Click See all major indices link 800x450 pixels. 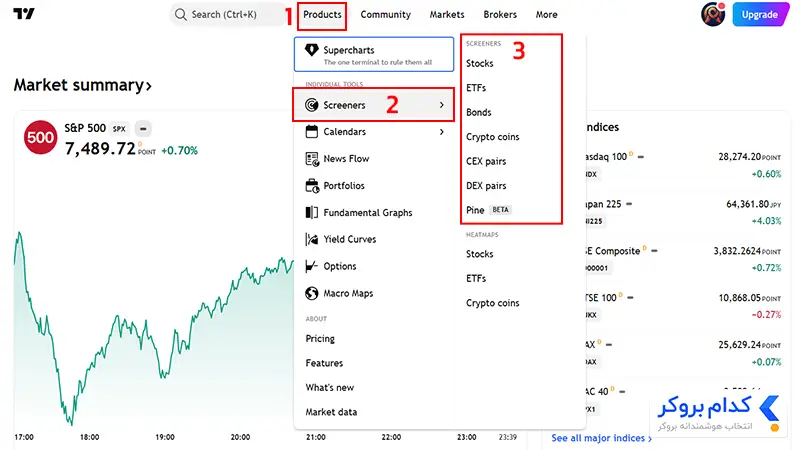[x=602, y=438]
